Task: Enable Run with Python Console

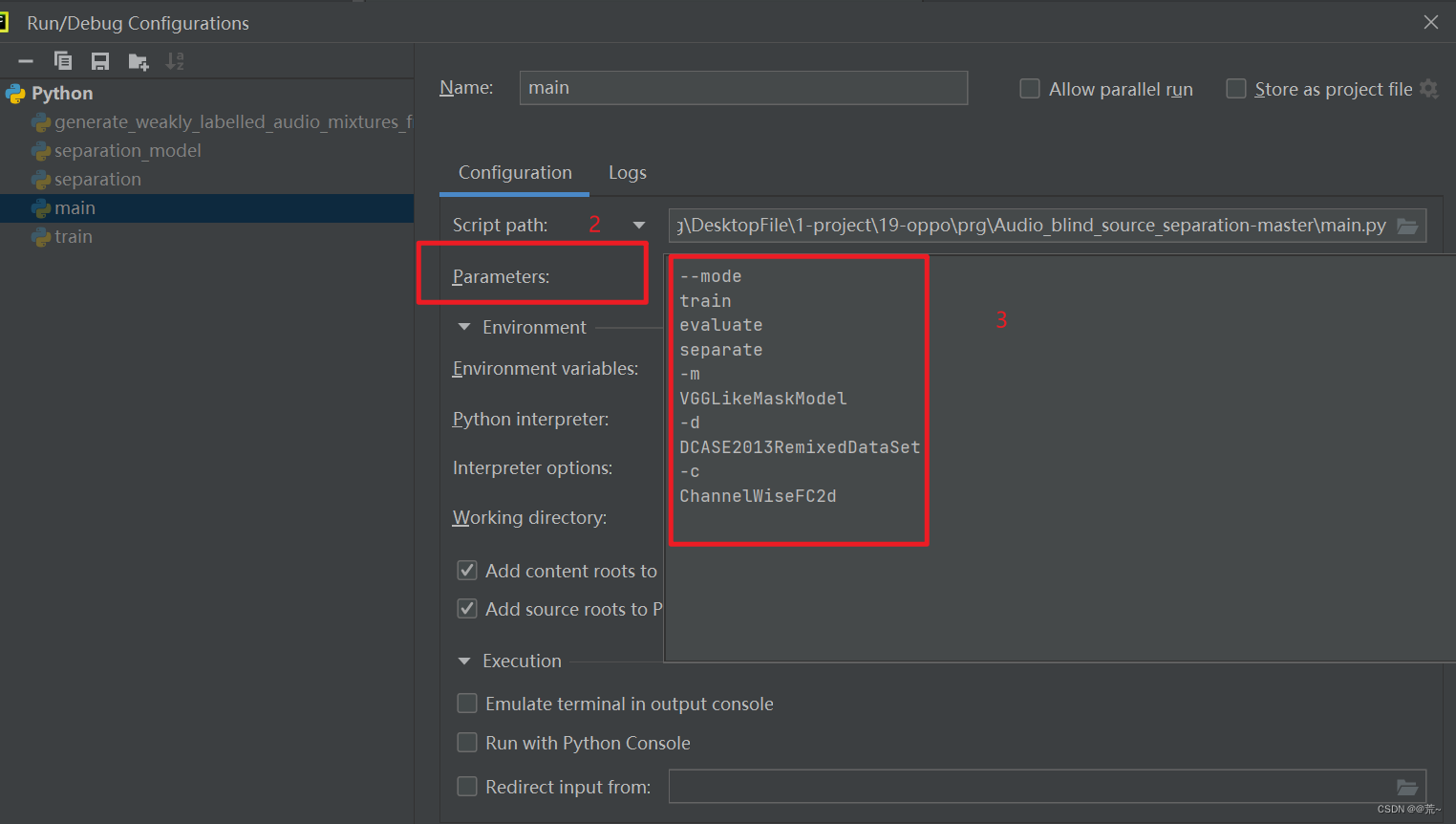Action: point(467,743)
